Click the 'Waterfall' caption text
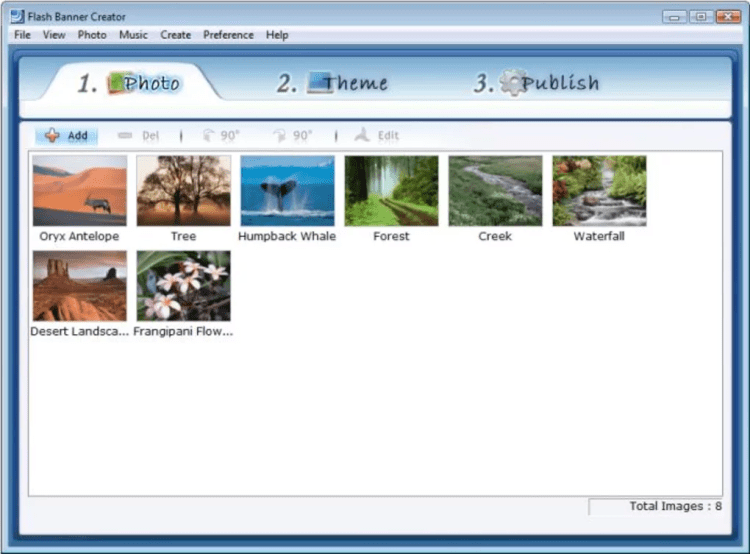The width and height of the screenshot is (750, 554). [599, 236]
